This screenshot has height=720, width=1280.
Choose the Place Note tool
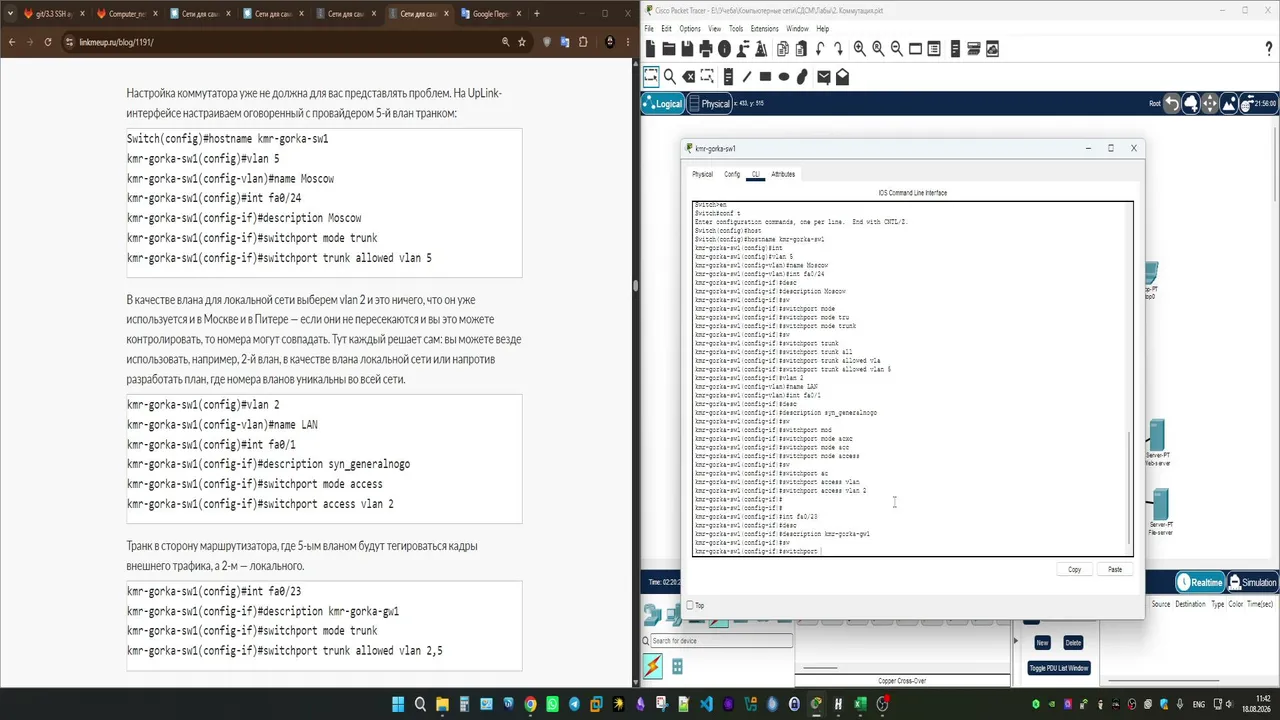(728, 76)
